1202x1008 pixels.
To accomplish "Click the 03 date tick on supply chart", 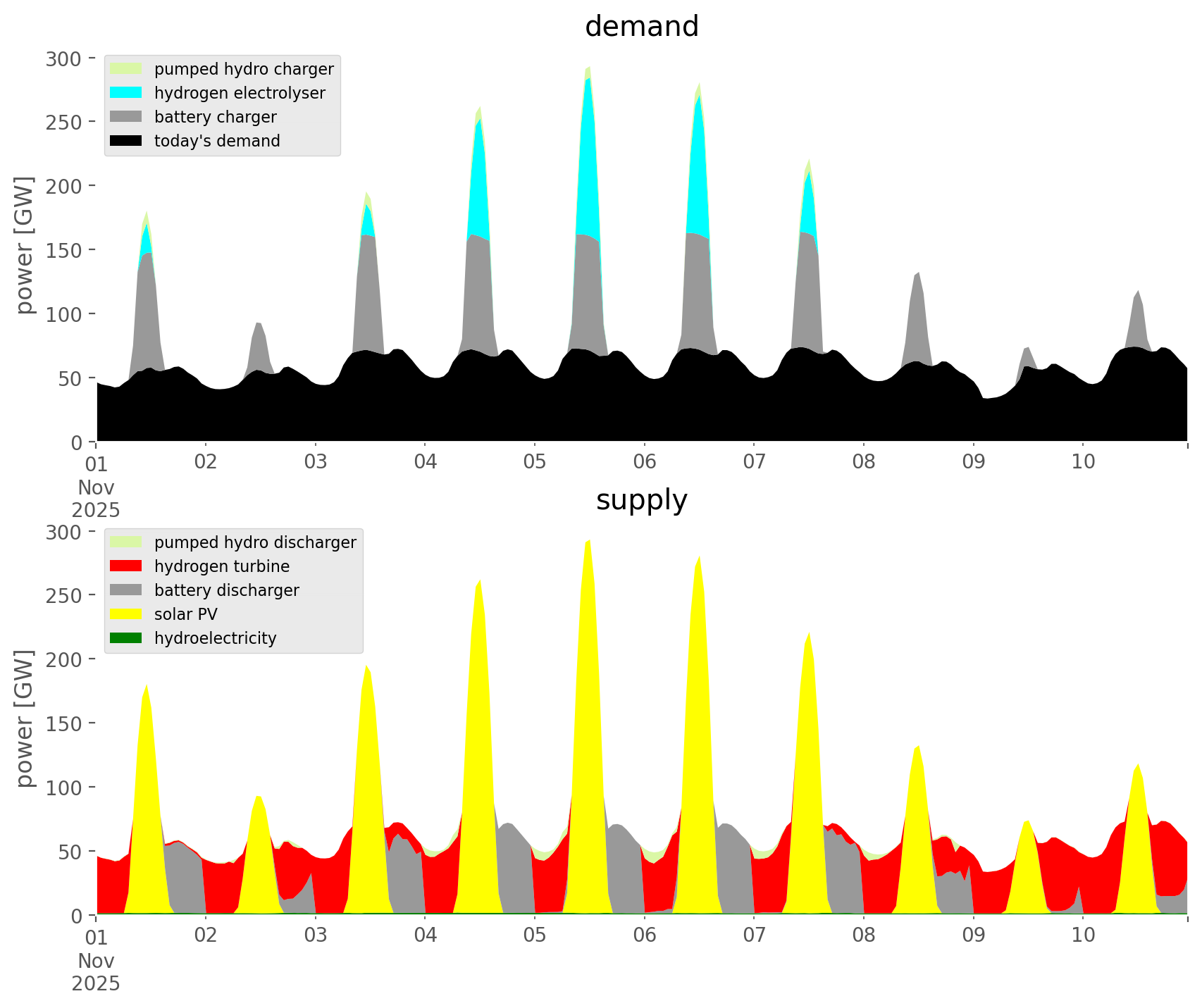I will tap(316, 935).
